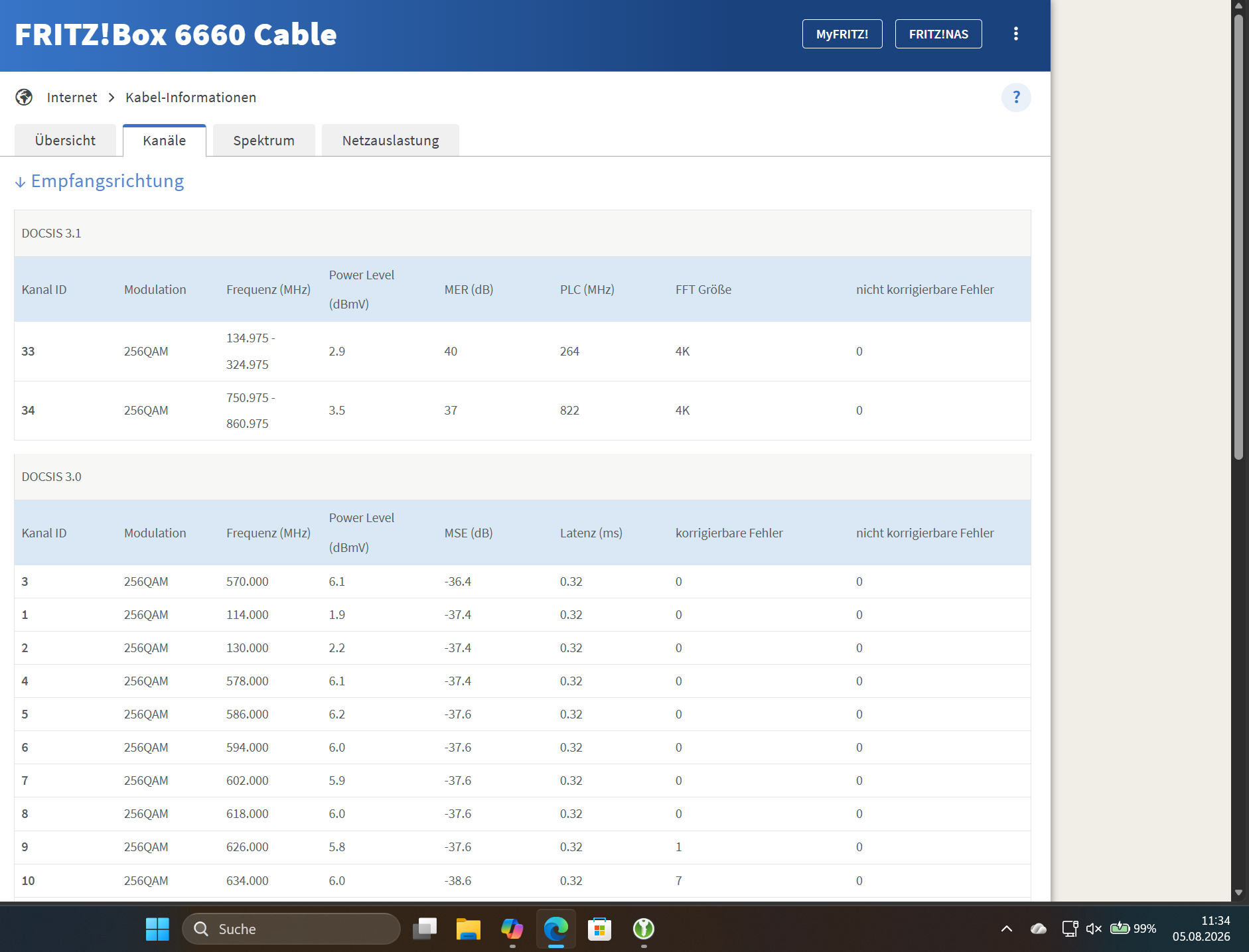Open OneDrive cloud tray icon
Viewport: 1249px width, 952px height.
(1039, 929)
